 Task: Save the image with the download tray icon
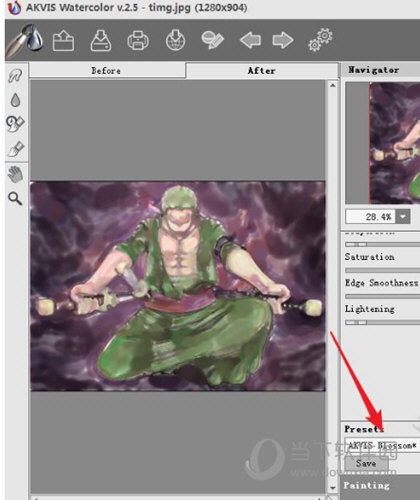pyautogui.click(x=101, y=41)
